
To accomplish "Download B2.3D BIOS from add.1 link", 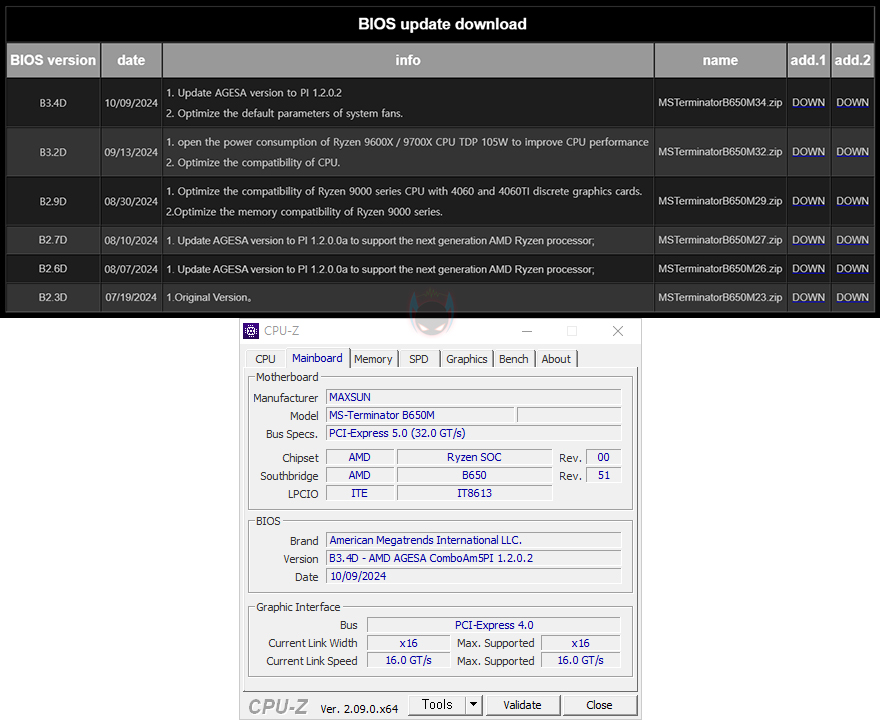I will pos(808,297).
